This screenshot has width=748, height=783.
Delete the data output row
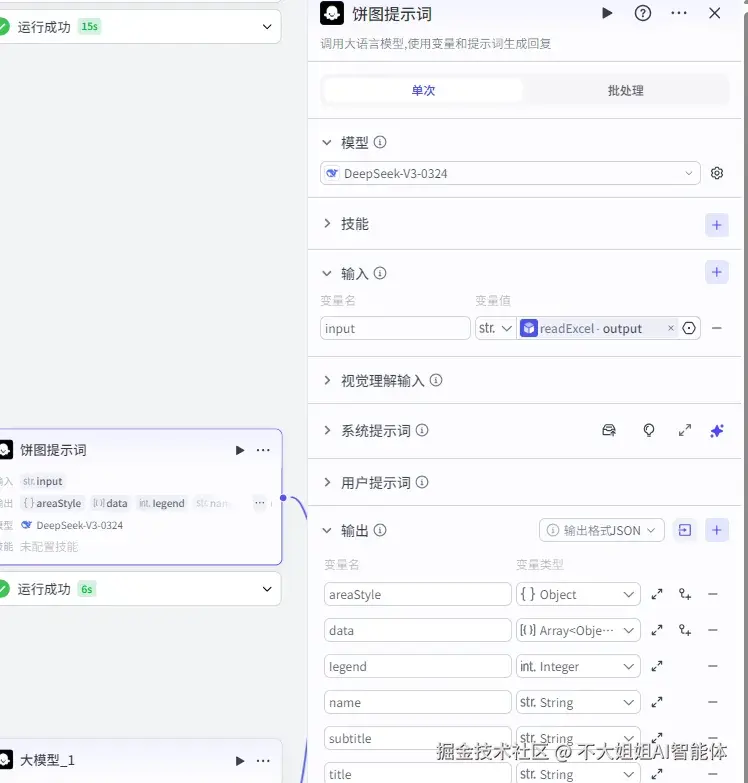713,630
